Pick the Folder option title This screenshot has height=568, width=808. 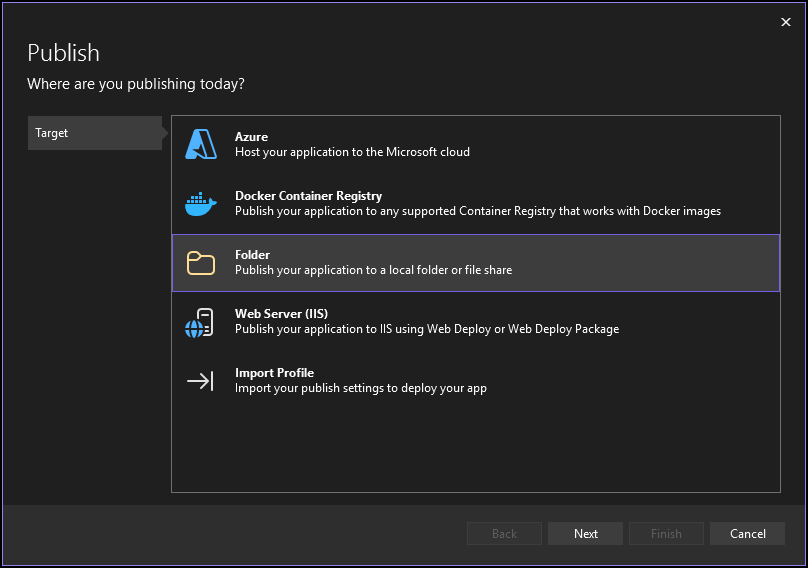pos(253,255)
